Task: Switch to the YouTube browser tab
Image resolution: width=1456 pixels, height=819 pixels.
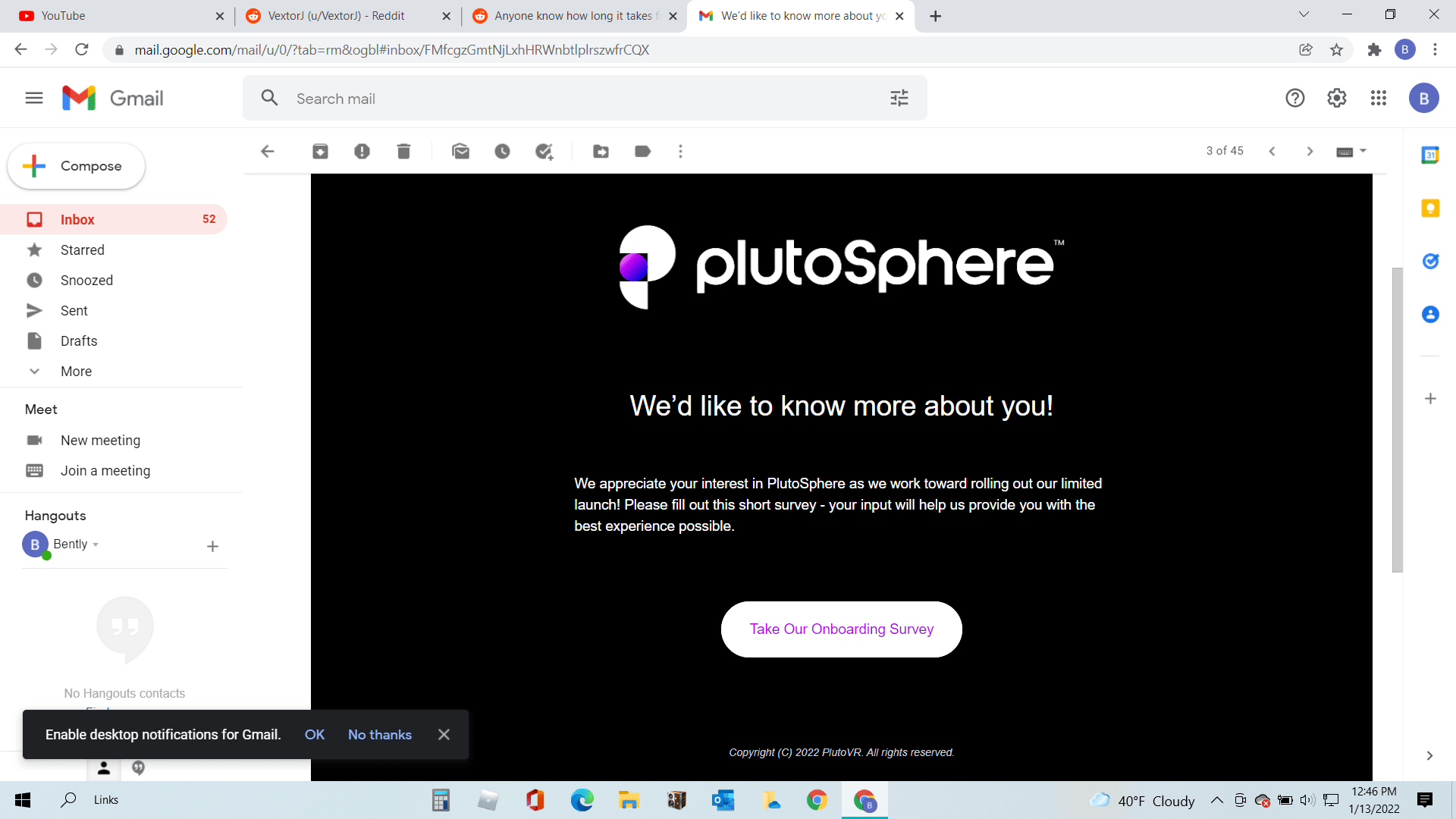Action: 64,16
